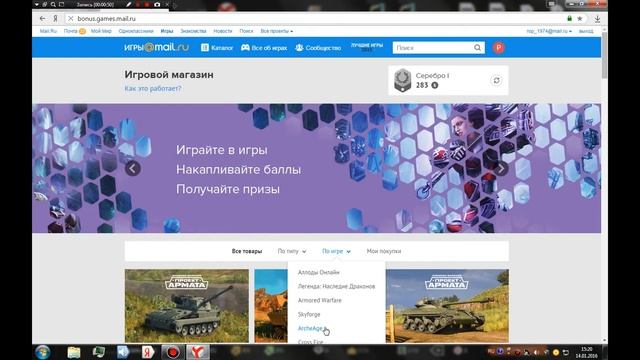
Task: Go to next banner slide
Action: click(501, 168)
